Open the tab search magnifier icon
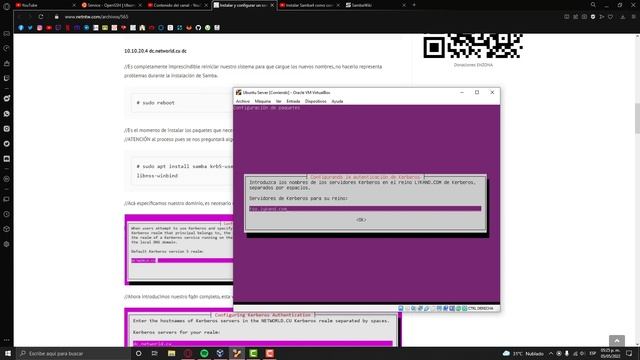This screenshot has width=640, height=360. pos(593,5)
